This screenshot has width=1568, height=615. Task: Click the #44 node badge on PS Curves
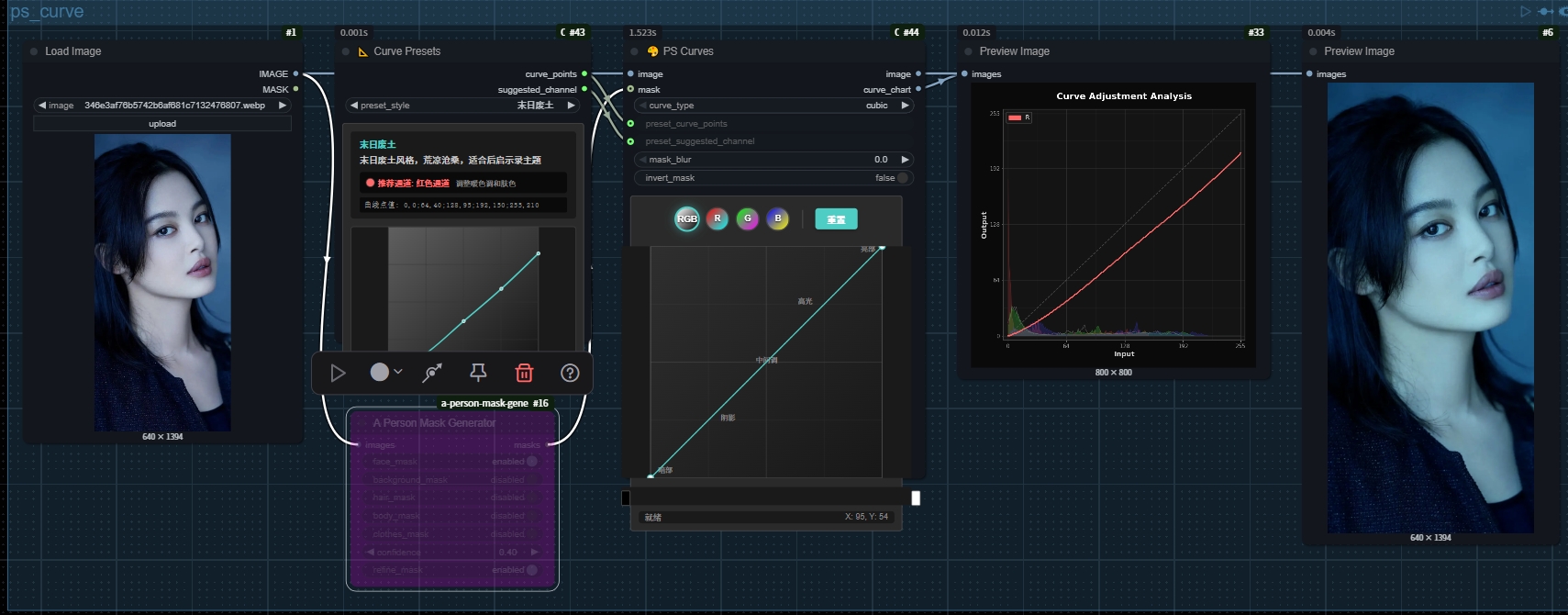pos(906,32)
